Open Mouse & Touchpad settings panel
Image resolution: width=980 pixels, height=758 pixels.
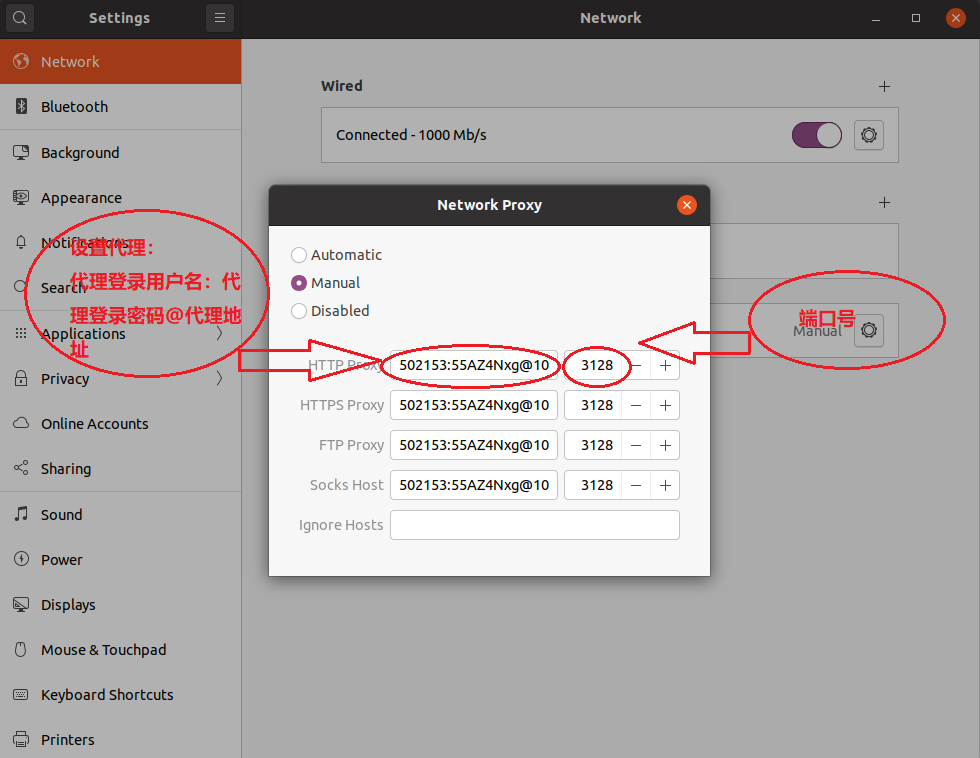[x=121, y=650]
